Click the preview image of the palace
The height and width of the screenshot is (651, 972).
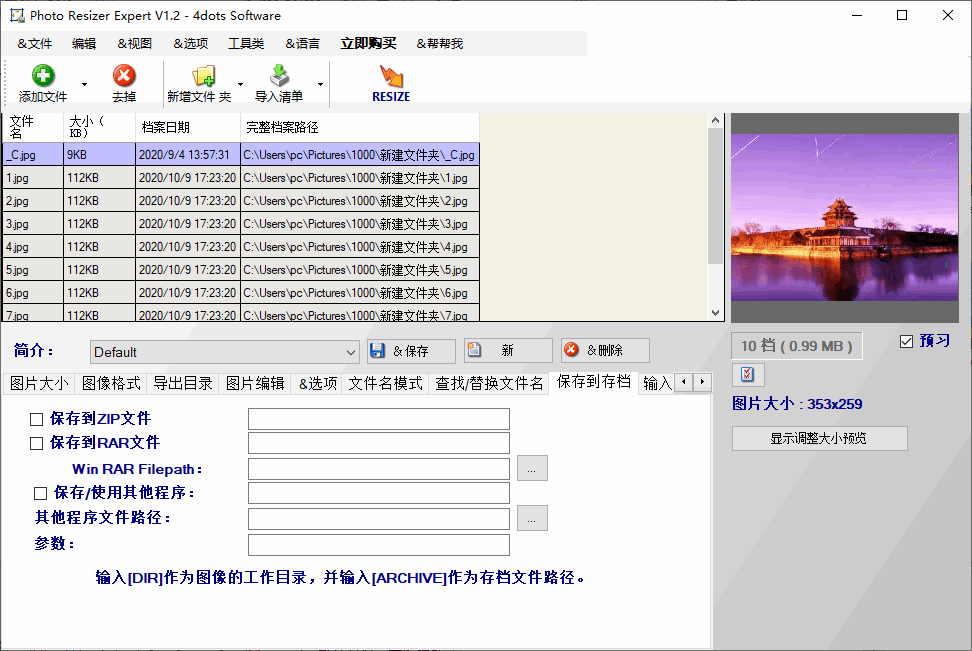coord(844,218)
